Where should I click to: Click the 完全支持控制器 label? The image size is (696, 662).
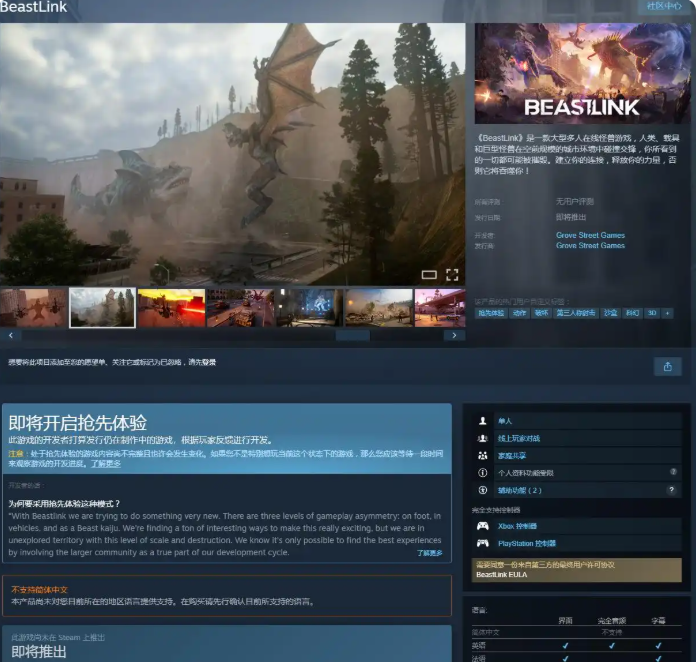[496, 510]
